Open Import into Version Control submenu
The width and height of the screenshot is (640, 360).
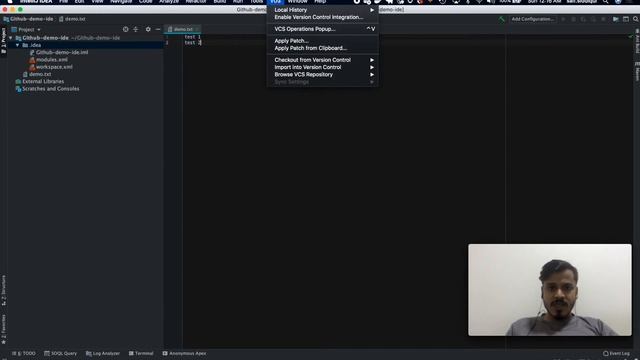click(x=322, y=67)
